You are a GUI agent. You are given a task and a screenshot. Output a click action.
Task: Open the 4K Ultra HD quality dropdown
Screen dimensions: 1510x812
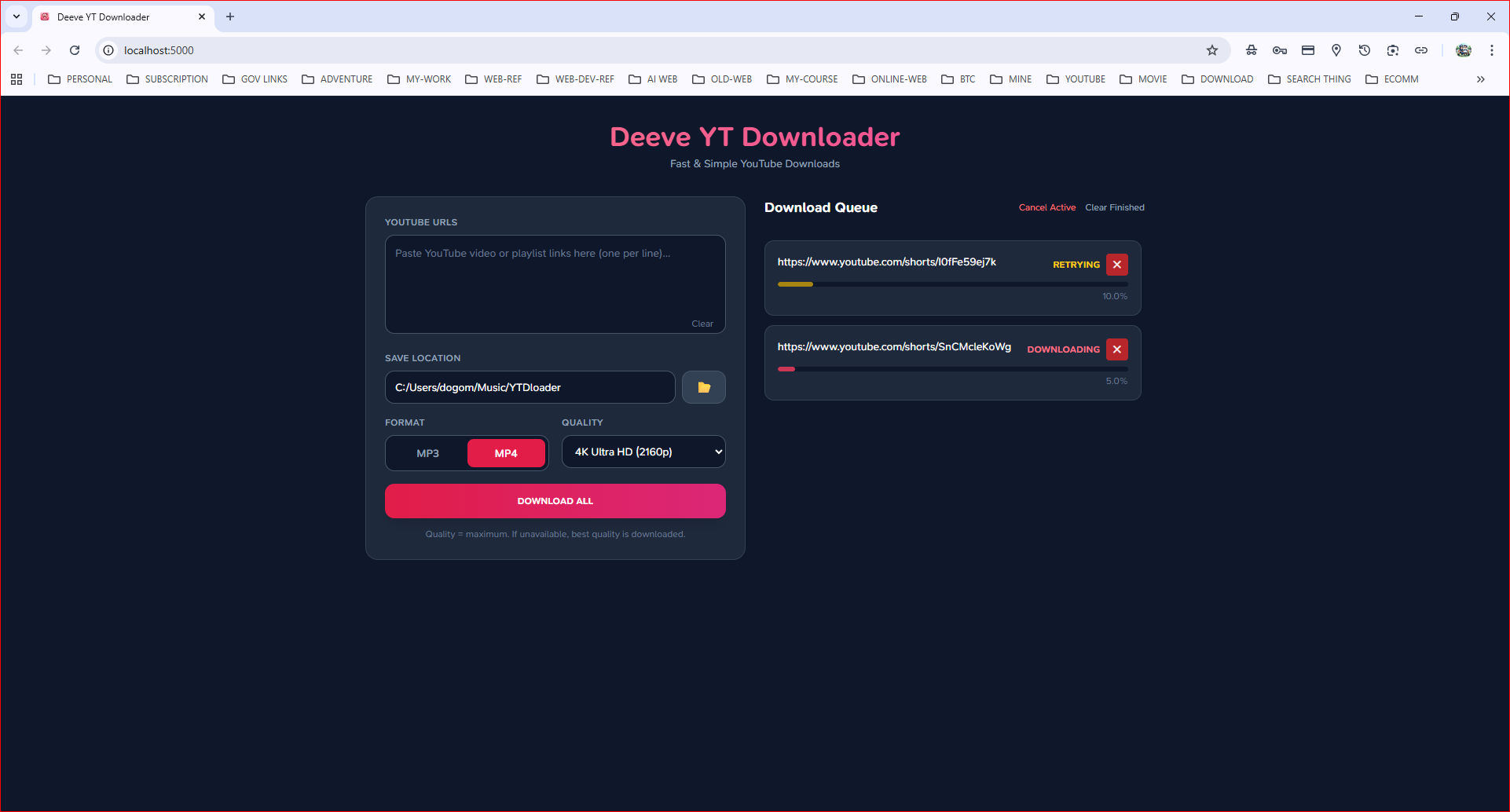click(x=643, y=452)
